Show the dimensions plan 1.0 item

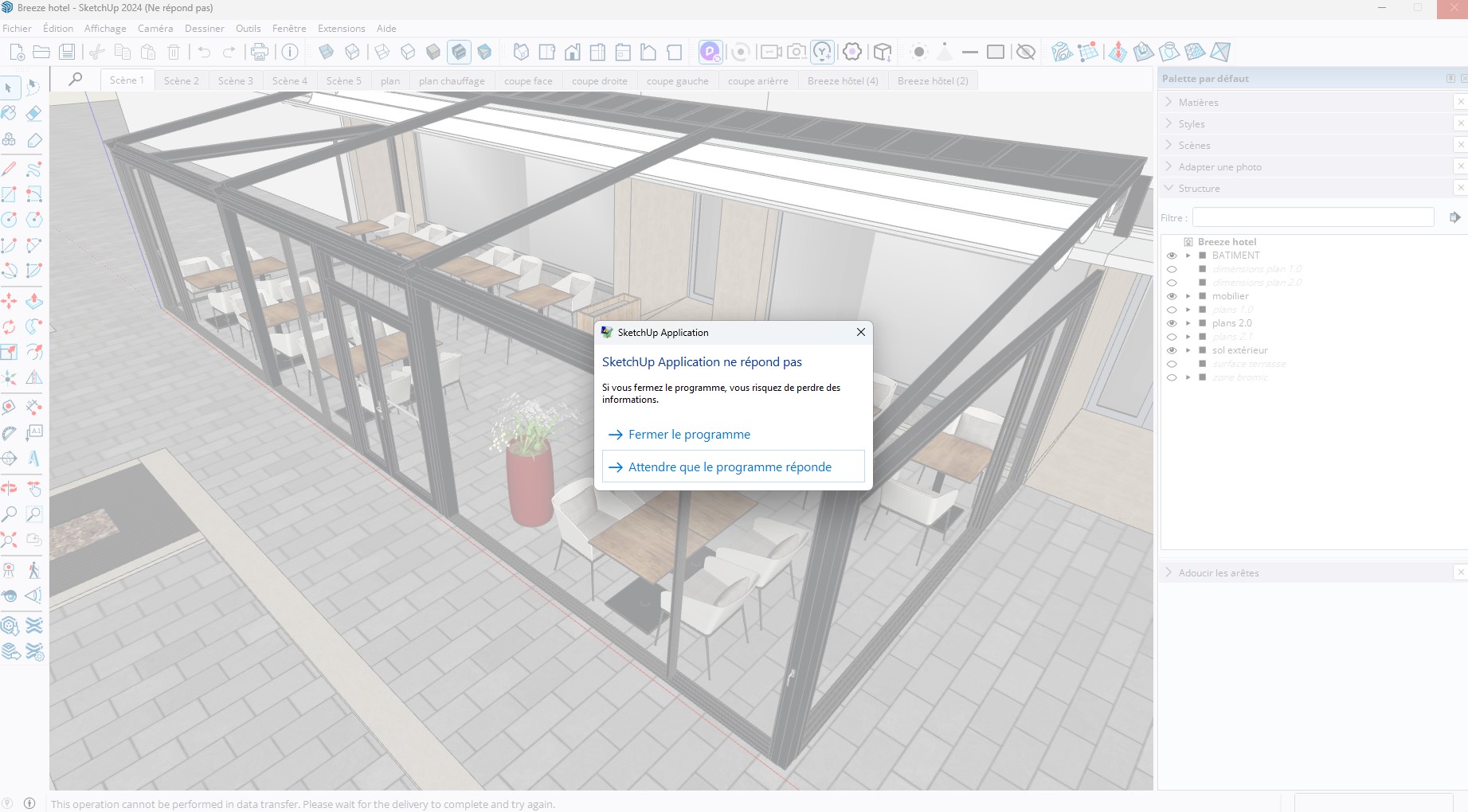[x=1172, y=269]
